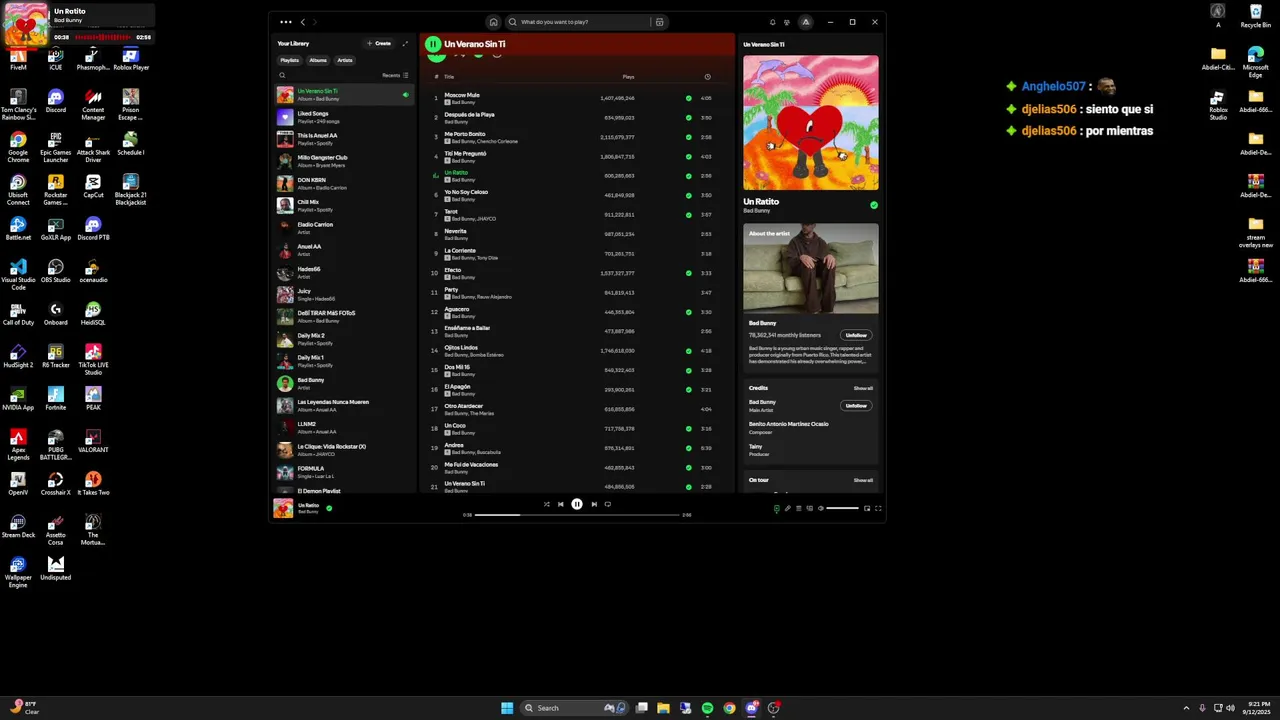Open This Is Anuel AA playlist
The image size is (1280, 720).
tap(344, 139)
